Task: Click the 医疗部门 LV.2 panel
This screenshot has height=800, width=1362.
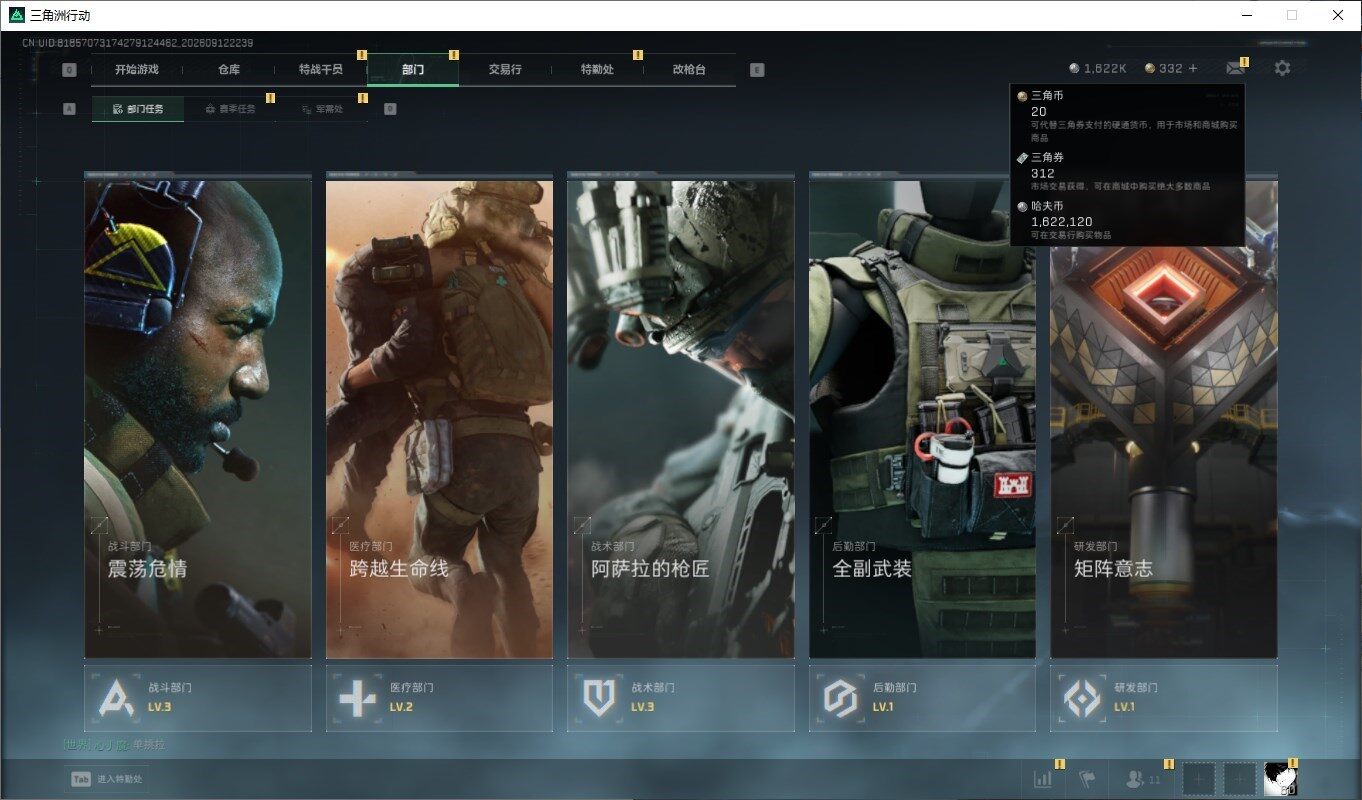Action: tap(439, 698)
